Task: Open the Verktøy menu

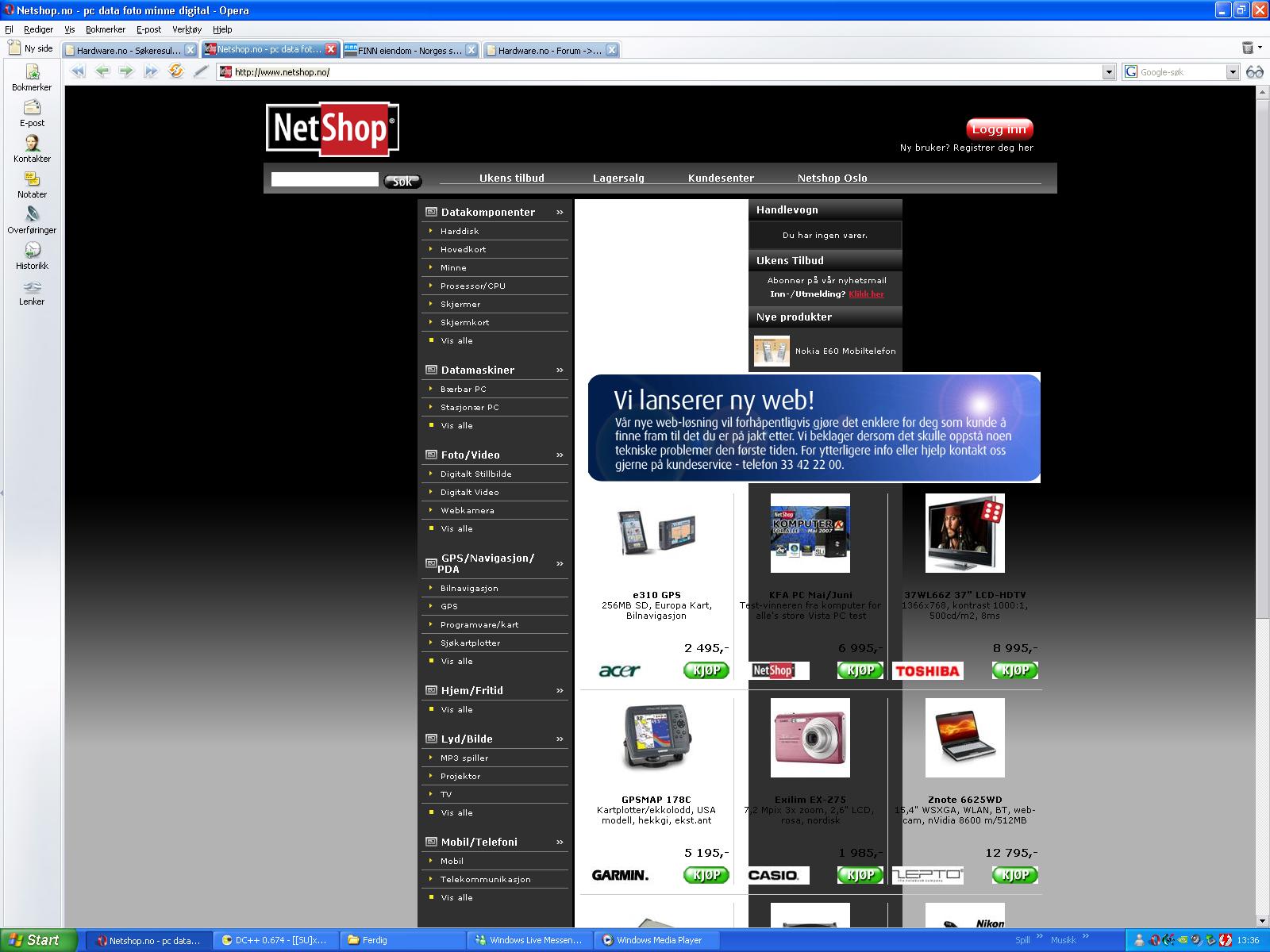Action: coord(187,29)
